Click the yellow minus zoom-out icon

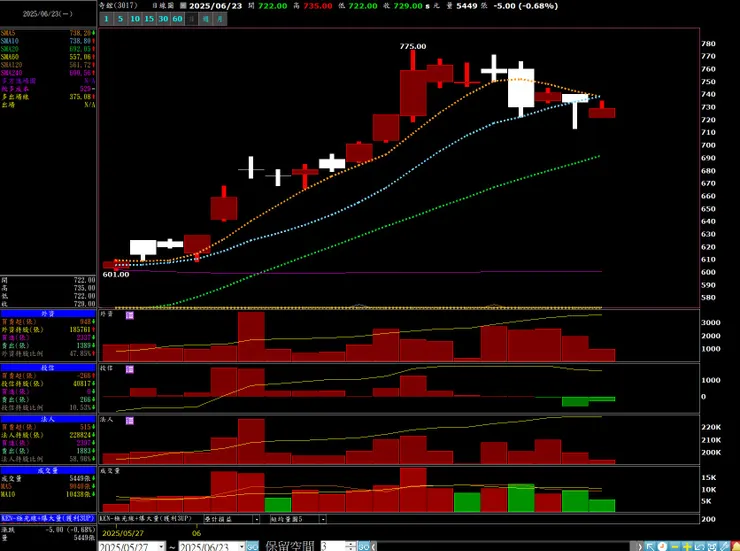pos(675,546)
